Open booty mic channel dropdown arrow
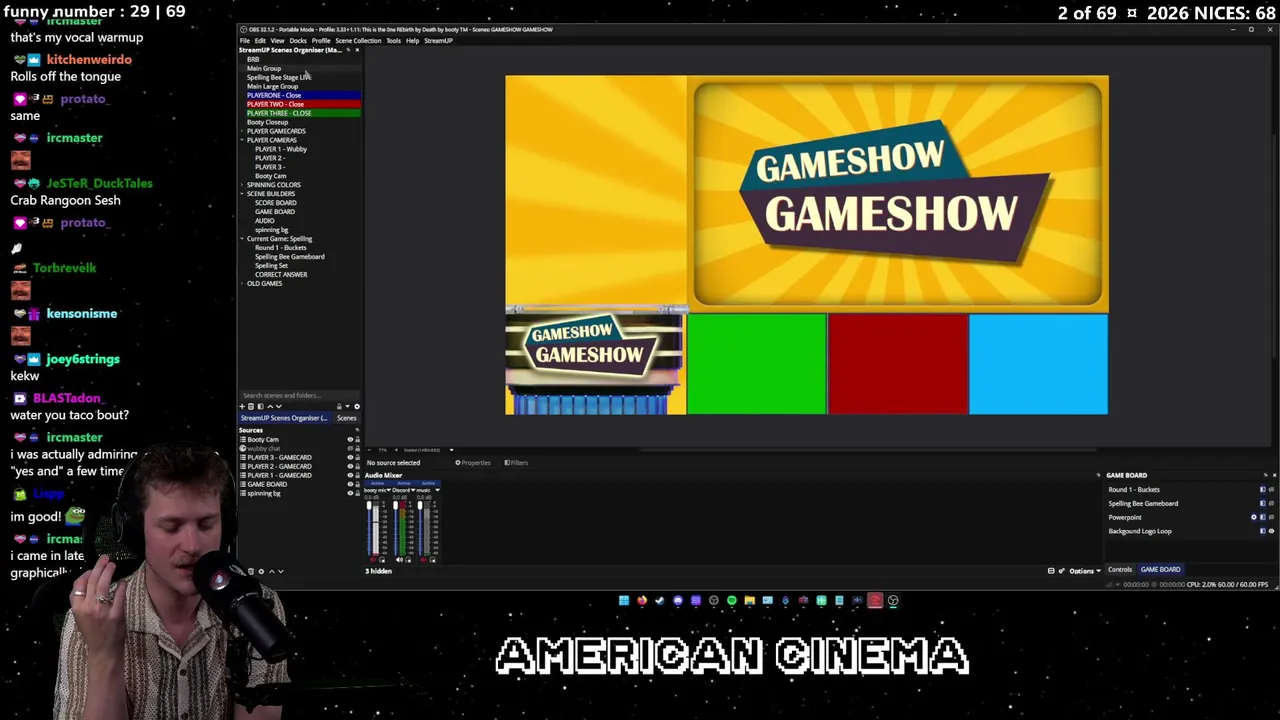Screen dimensions: 1280x720 (388, 490)
